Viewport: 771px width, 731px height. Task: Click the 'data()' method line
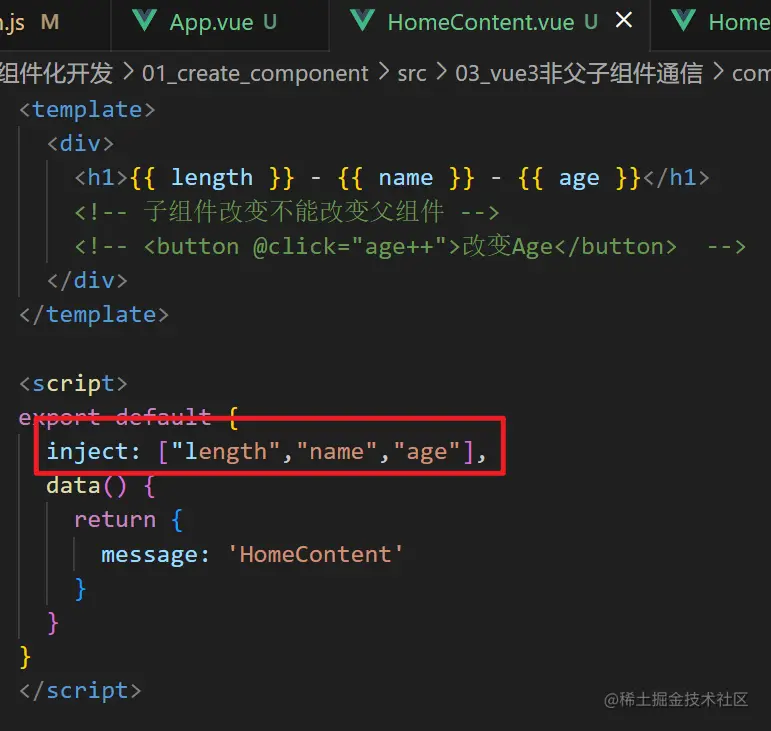(101, 486)
